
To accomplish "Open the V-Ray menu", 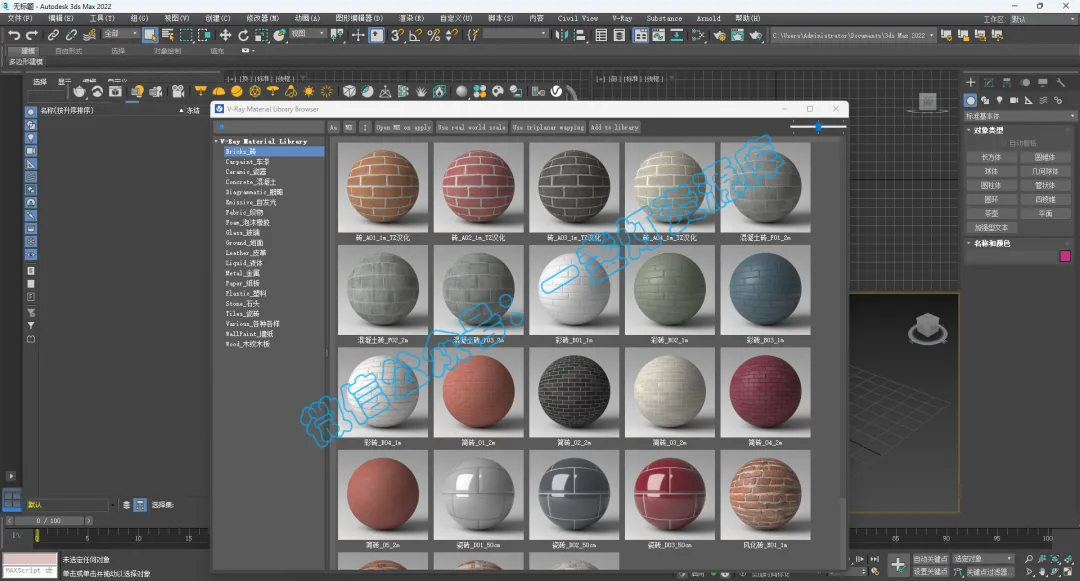I will [621, 18].
